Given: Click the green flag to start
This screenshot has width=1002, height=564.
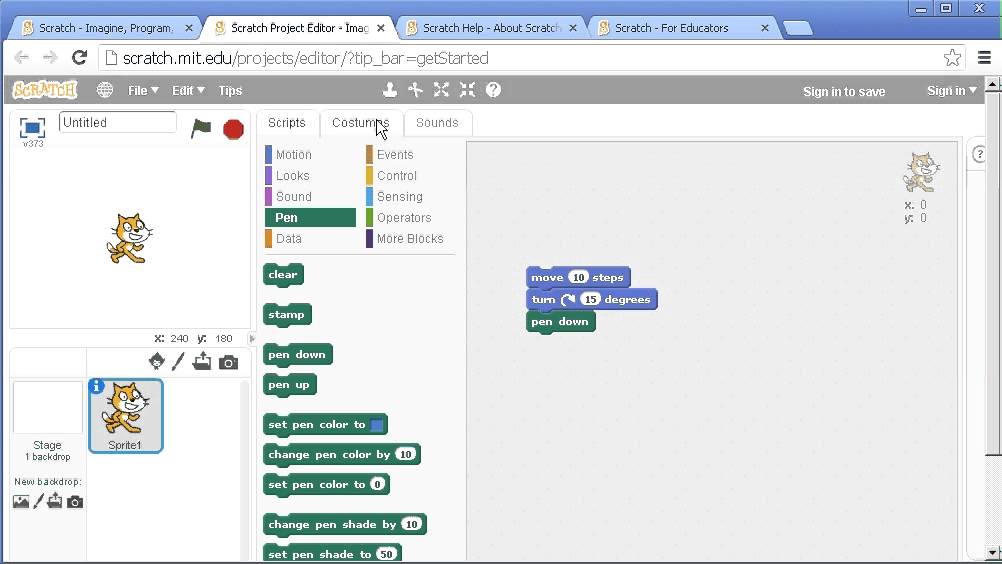Looking at the screenshot, I should [x=201, y=128].
